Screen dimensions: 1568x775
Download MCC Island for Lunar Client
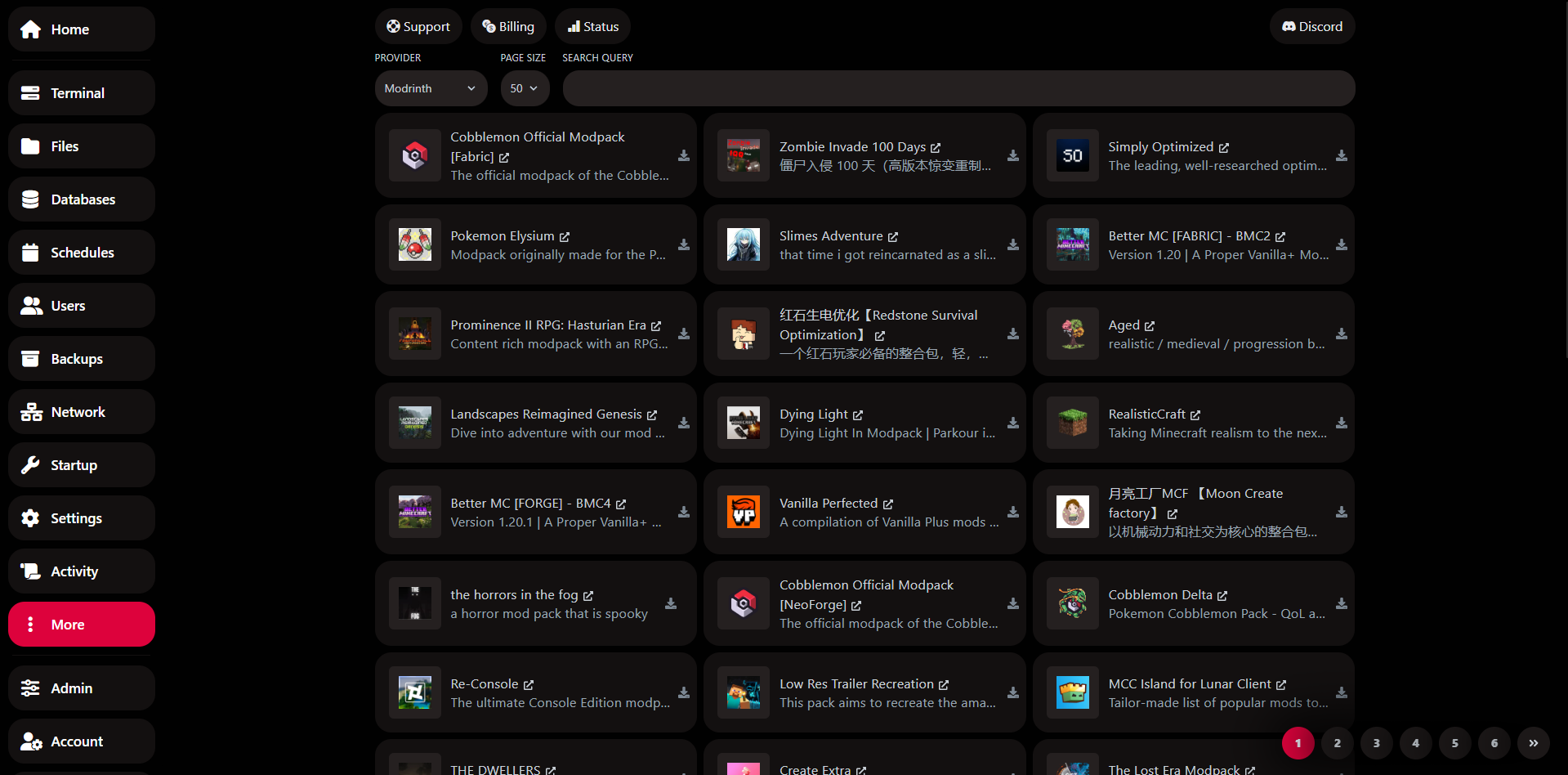click(x=1342, y=692)
